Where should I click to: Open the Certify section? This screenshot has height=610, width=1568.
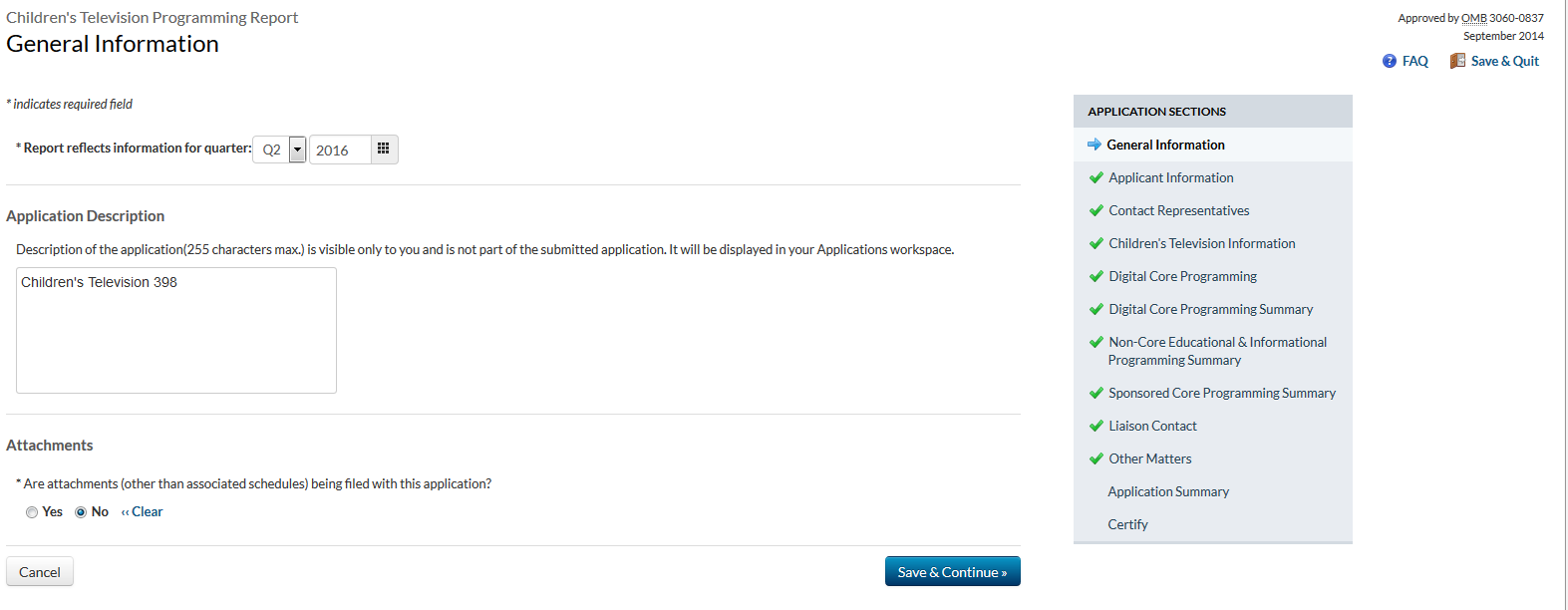pos(1127,524)
